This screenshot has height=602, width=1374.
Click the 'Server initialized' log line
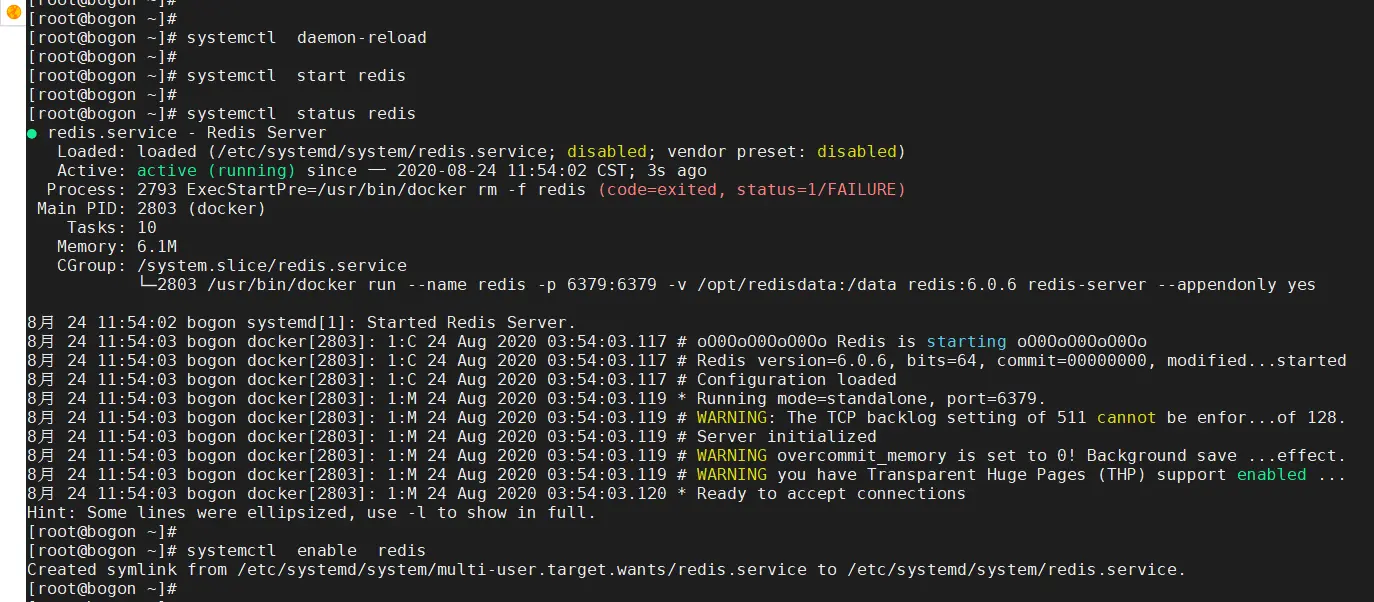452,437
